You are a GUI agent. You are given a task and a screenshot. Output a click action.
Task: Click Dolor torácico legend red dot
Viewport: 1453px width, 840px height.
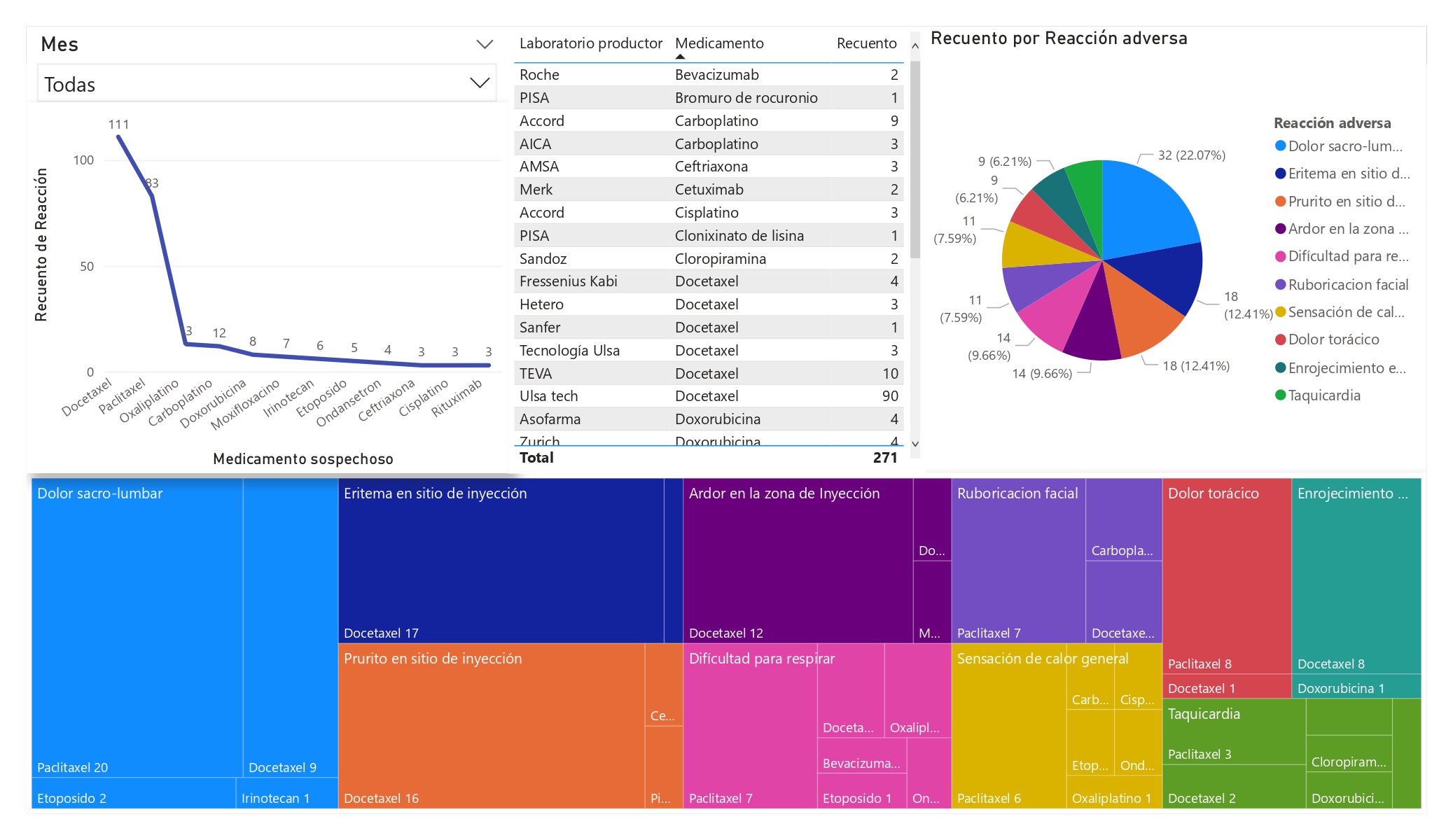coord(1280,339)
